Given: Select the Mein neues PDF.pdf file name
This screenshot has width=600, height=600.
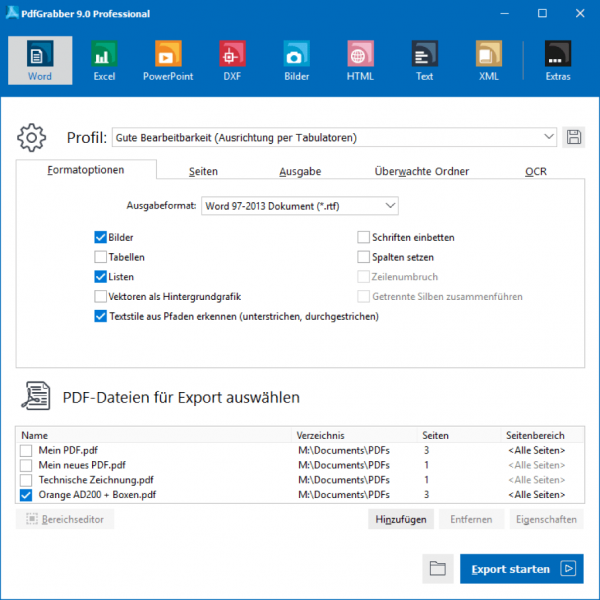Looking at the screenshot, I should coord(82,465).
